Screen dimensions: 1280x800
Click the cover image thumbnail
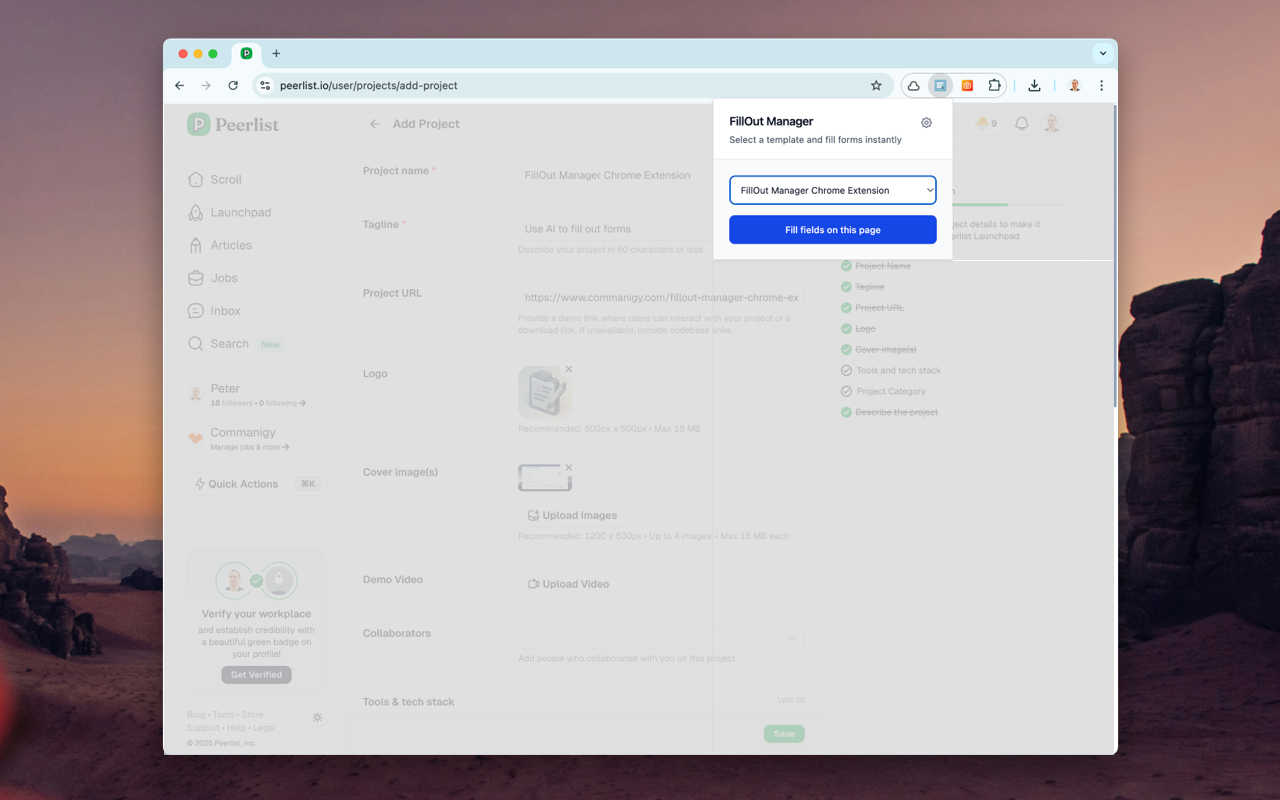coord(545,478)
